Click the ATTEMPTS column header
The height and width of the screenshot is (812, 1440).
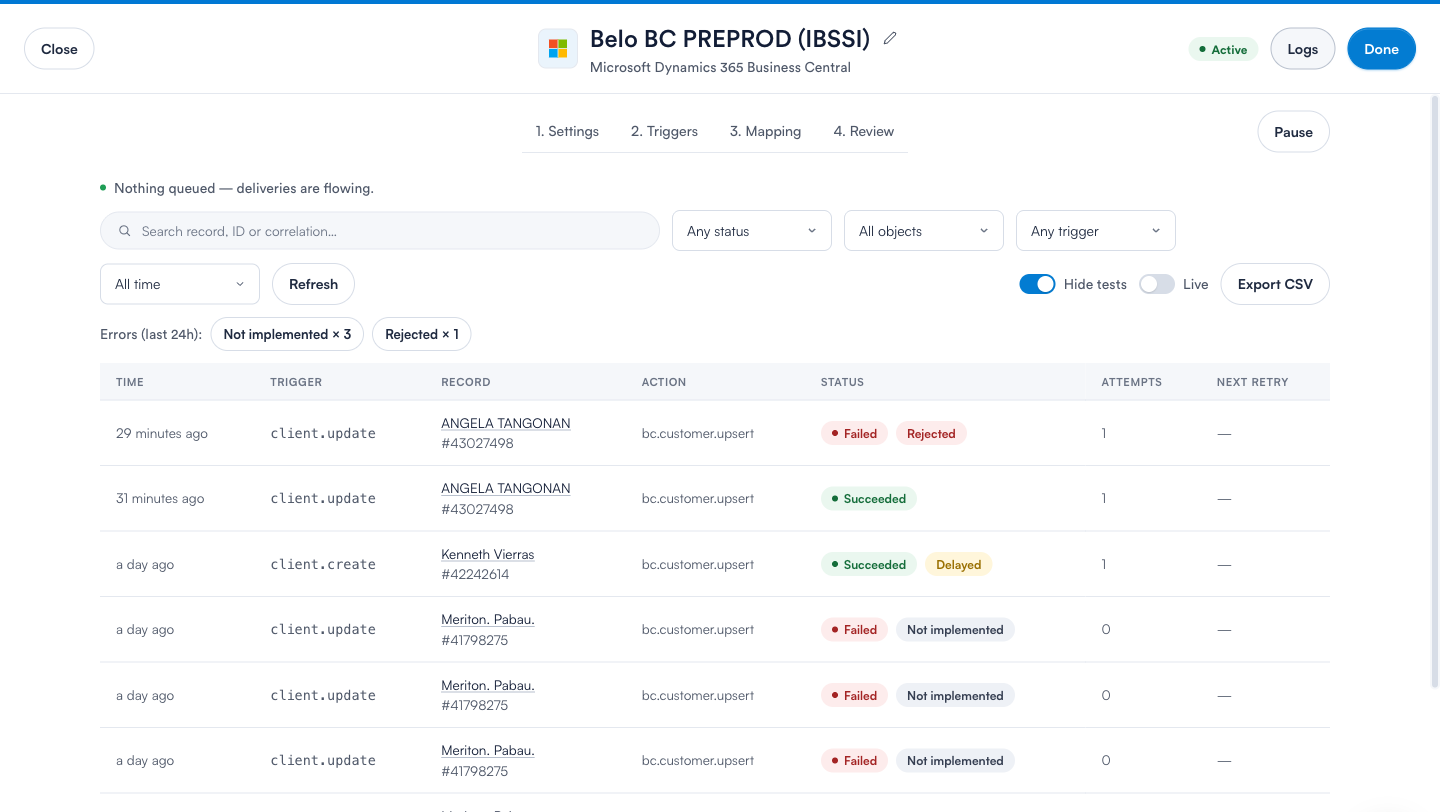pos(1131,382)
